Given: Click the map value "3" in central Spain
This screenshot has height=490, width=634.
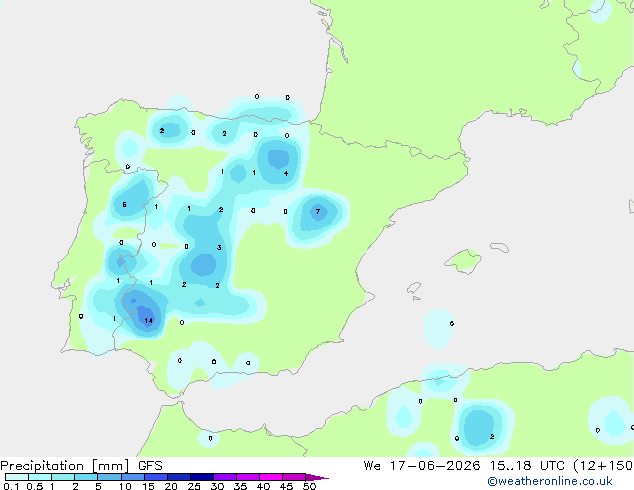Looking at the screenshot, I should point(219,247).
